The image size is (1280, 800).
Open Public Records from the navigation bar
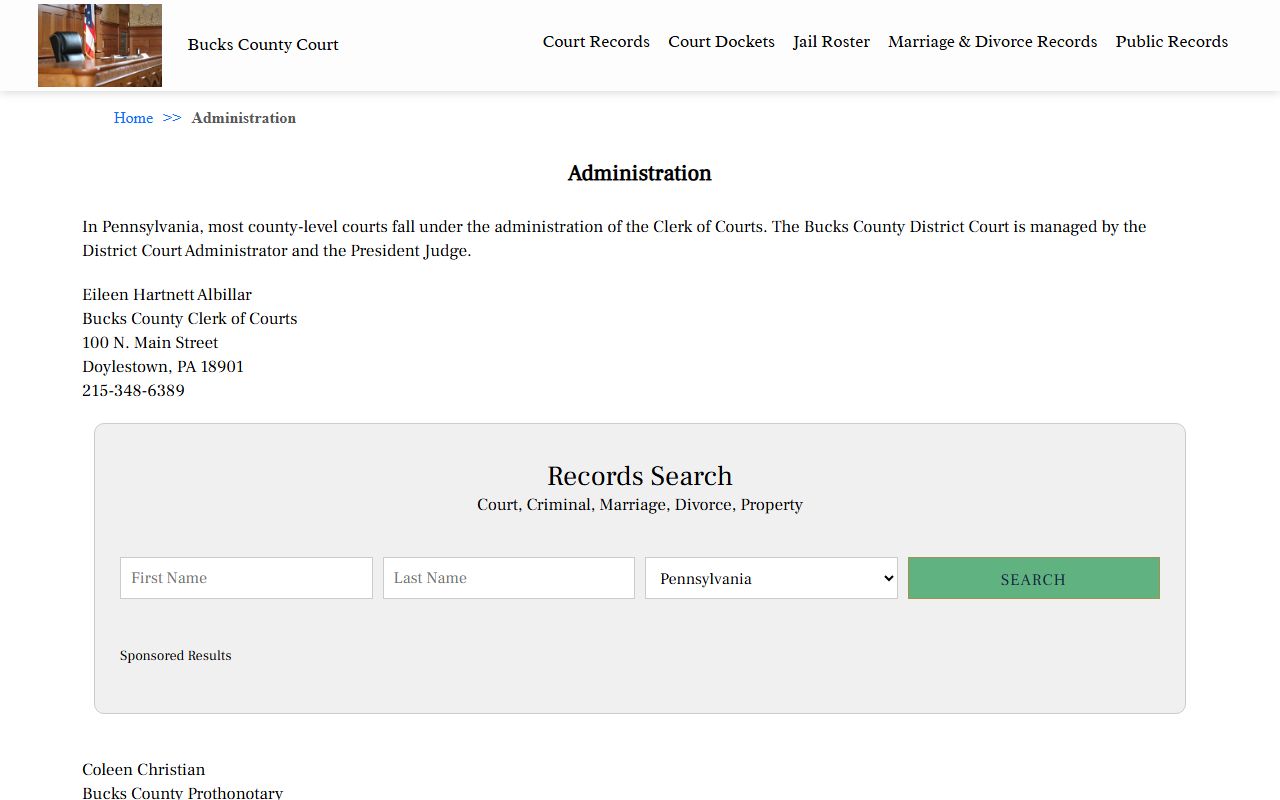point(1172,42)
